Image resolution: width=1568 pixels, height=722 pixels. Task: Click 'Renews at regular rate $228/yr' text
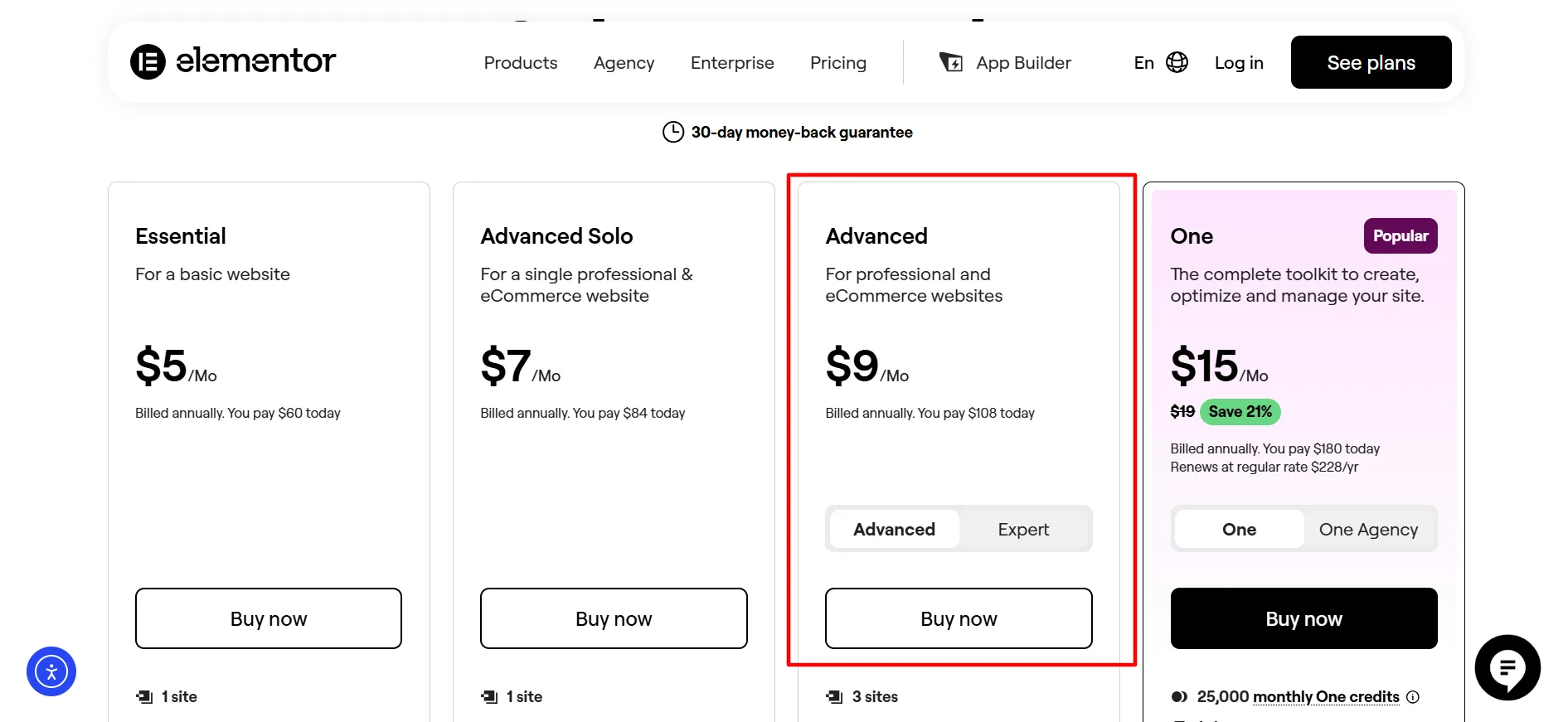point(1265,468)
